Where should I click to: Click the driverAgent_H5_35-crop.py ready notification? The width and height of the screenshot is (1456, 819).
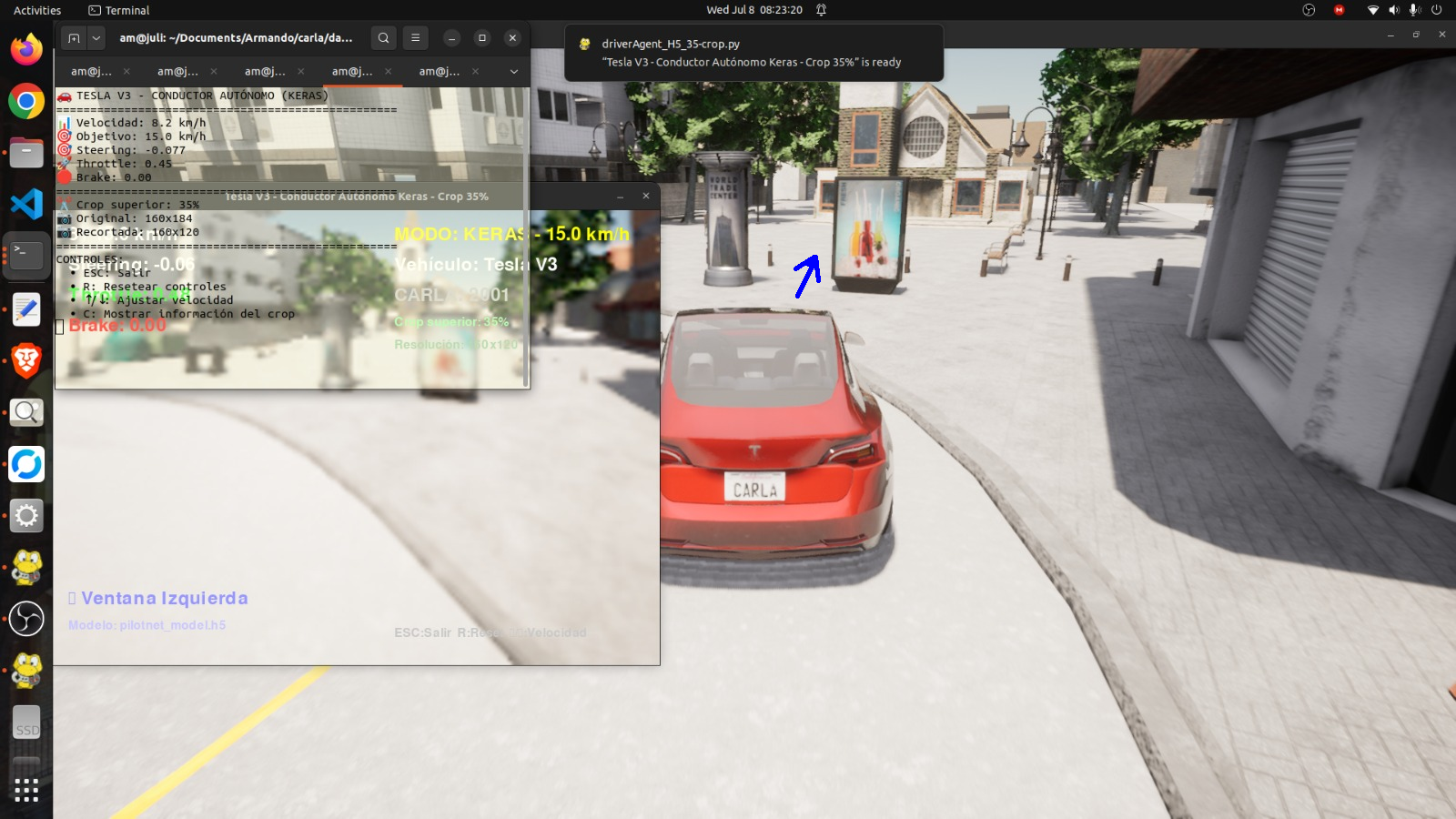[753, 53]
